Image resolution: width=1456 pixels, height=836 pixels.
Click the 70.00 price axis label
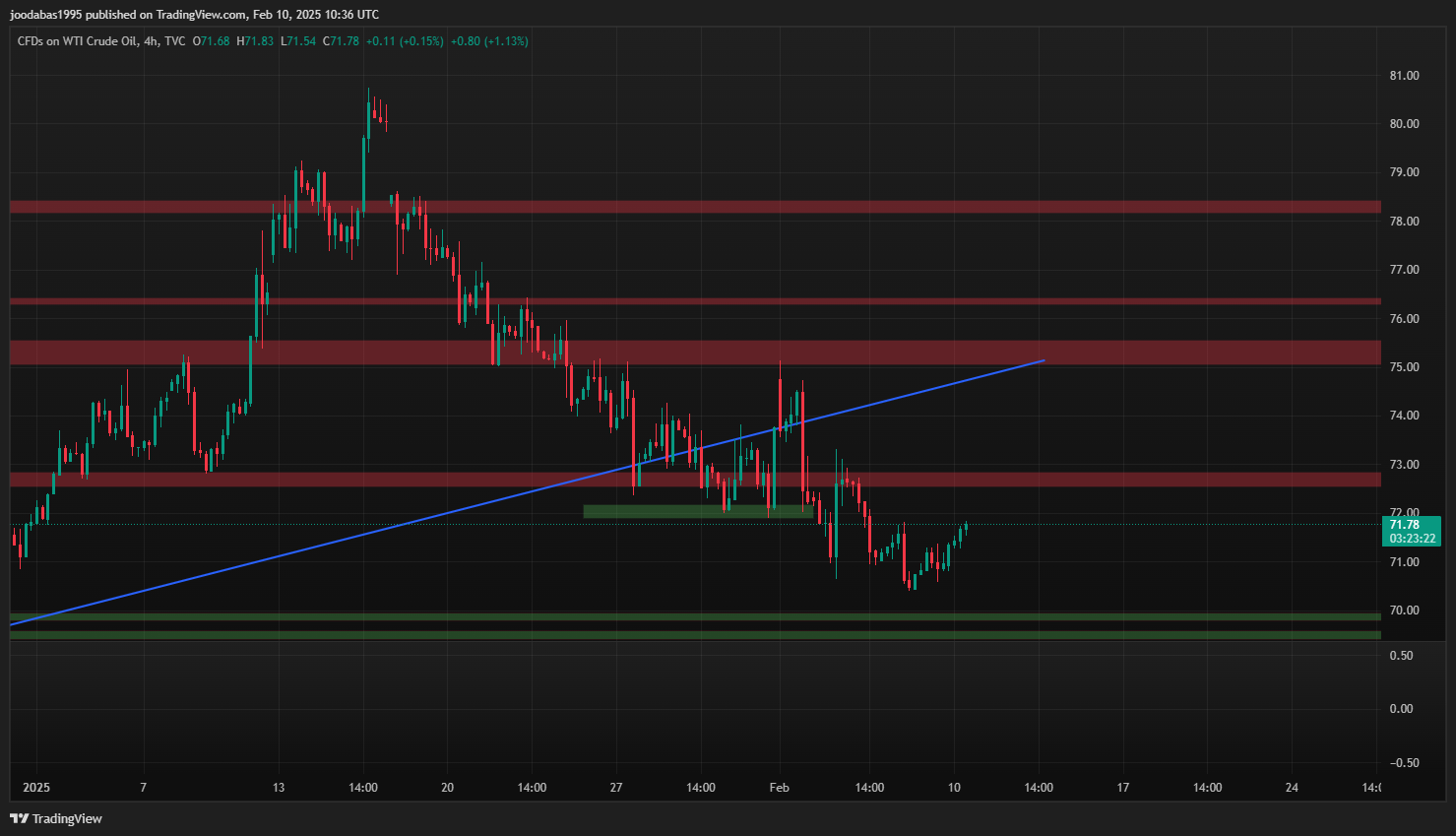(x=1404, y=611)
